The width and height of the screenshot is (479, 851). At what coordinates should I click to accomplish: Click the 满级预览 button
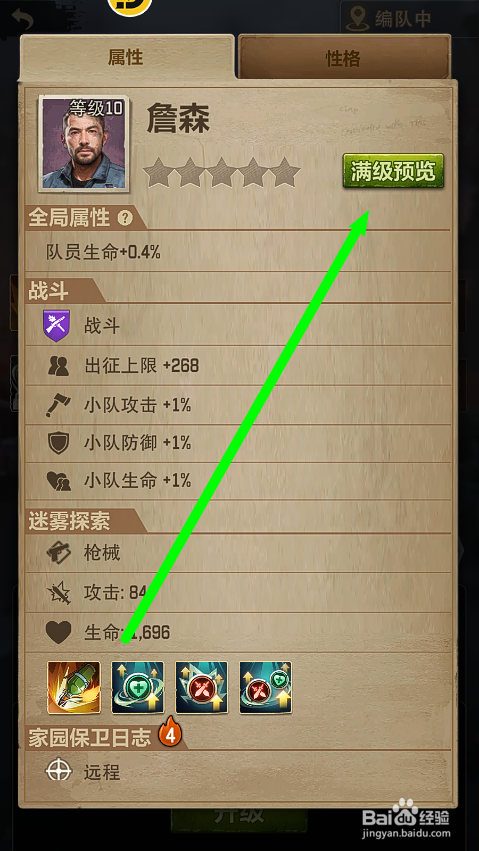click(x=393, y=171)
